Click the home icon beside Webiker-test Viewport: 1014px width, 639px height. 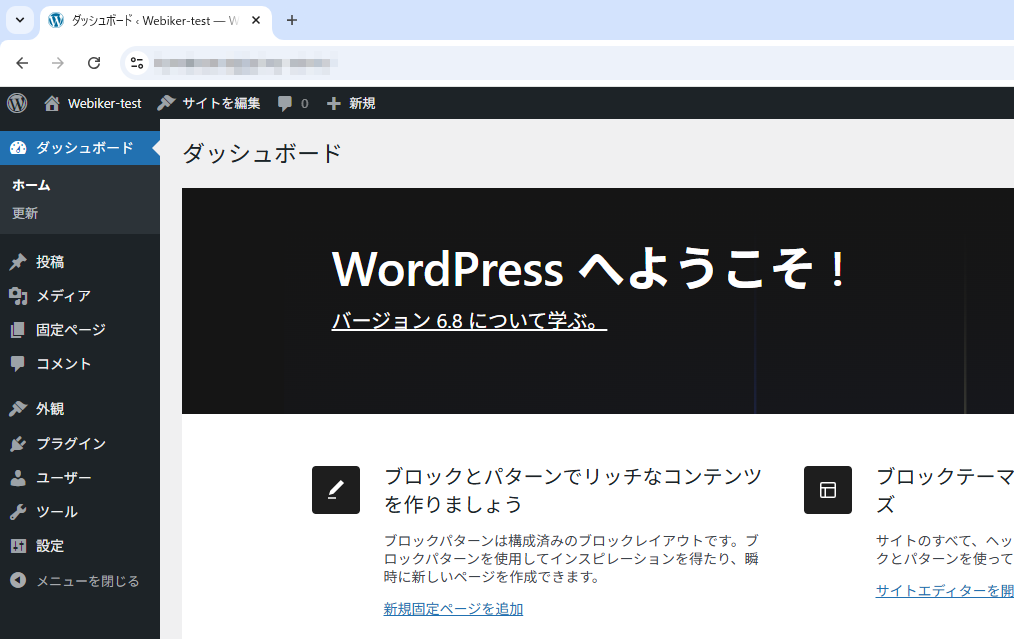tap(52, 103)
